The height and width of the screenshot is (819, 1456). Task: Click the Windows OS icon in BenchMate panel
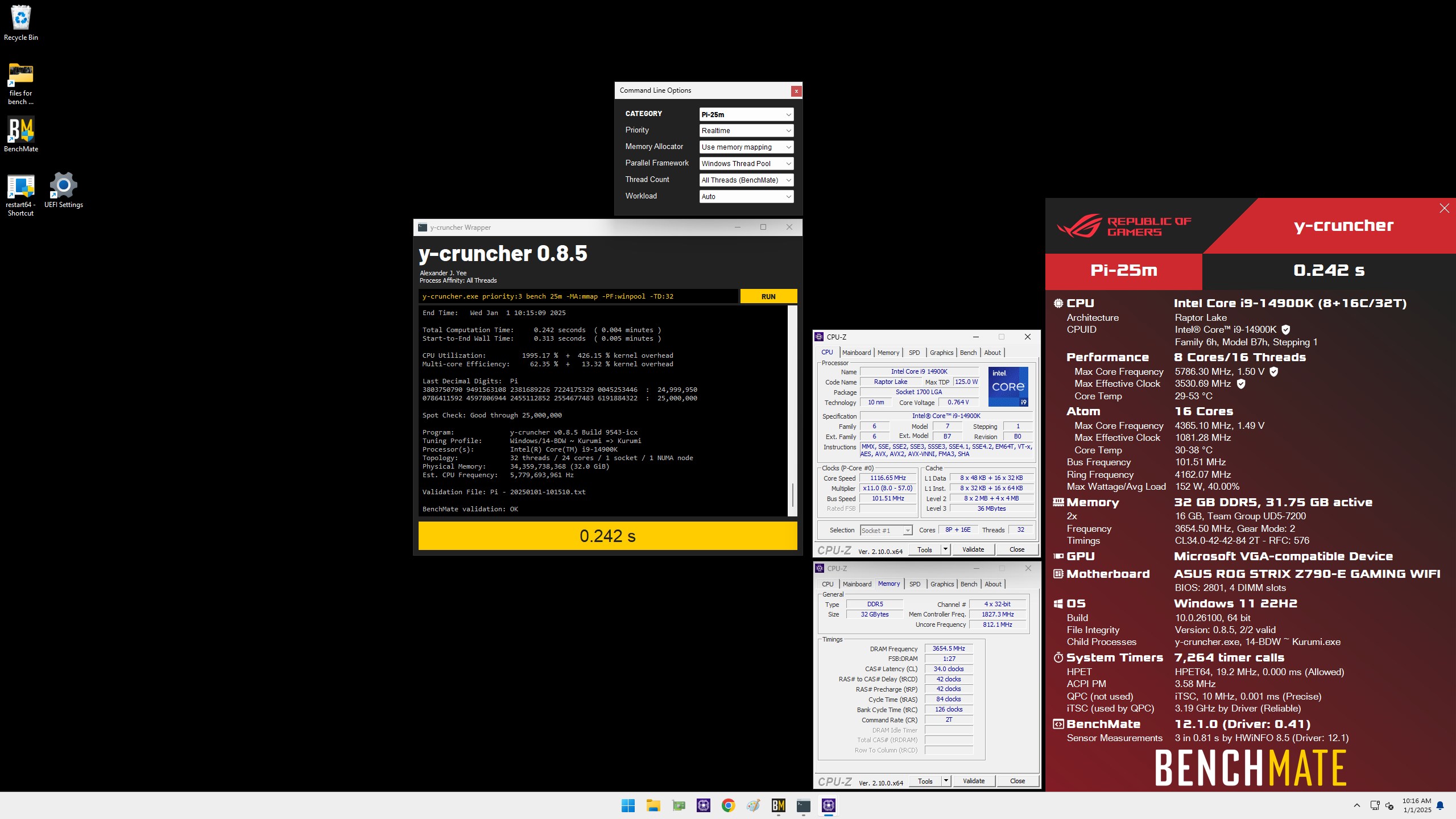1058,603
